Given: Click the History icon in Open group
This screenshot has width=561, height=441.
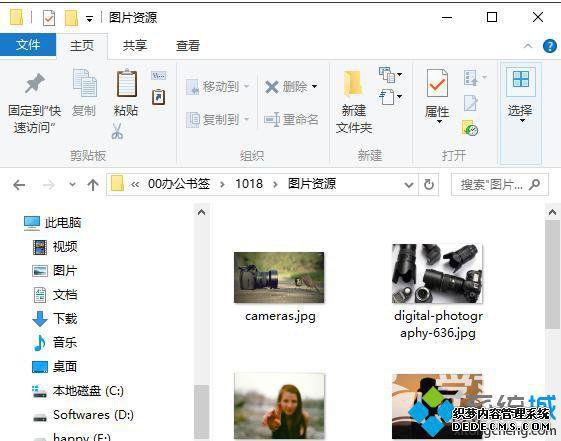Looking at the screenshot, I should (x=470, y=128).
